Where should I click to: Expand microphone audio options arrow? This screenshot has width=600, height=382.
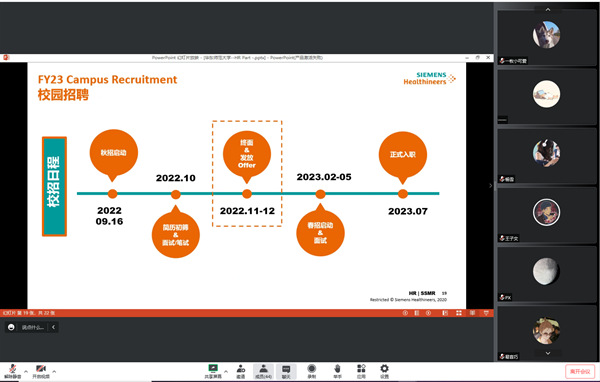[26, 371]
